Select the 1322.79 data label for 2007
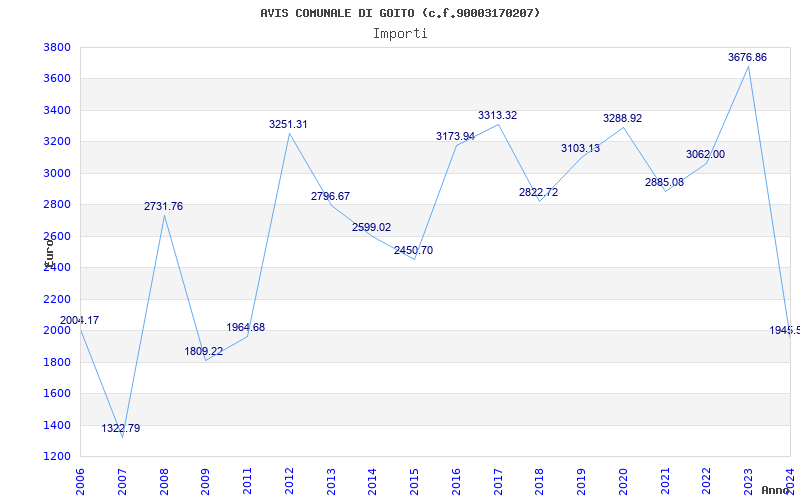The height and width of the screenshot is (500, 800). point(120,428)
